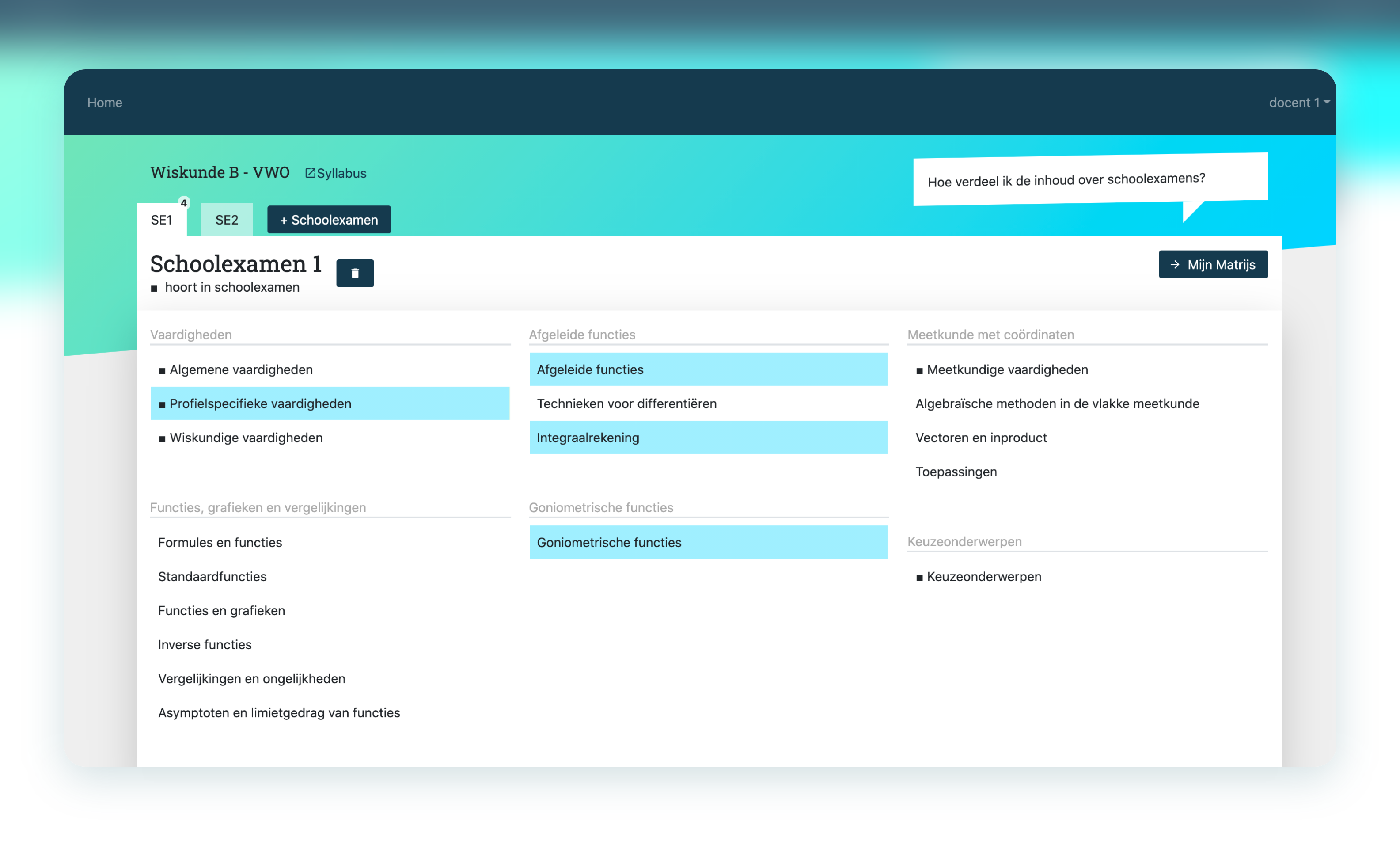This screenshot has height=841, width=1400.
Task: Add Vectoren en inproduct to exam
Action: coord(981,438)
